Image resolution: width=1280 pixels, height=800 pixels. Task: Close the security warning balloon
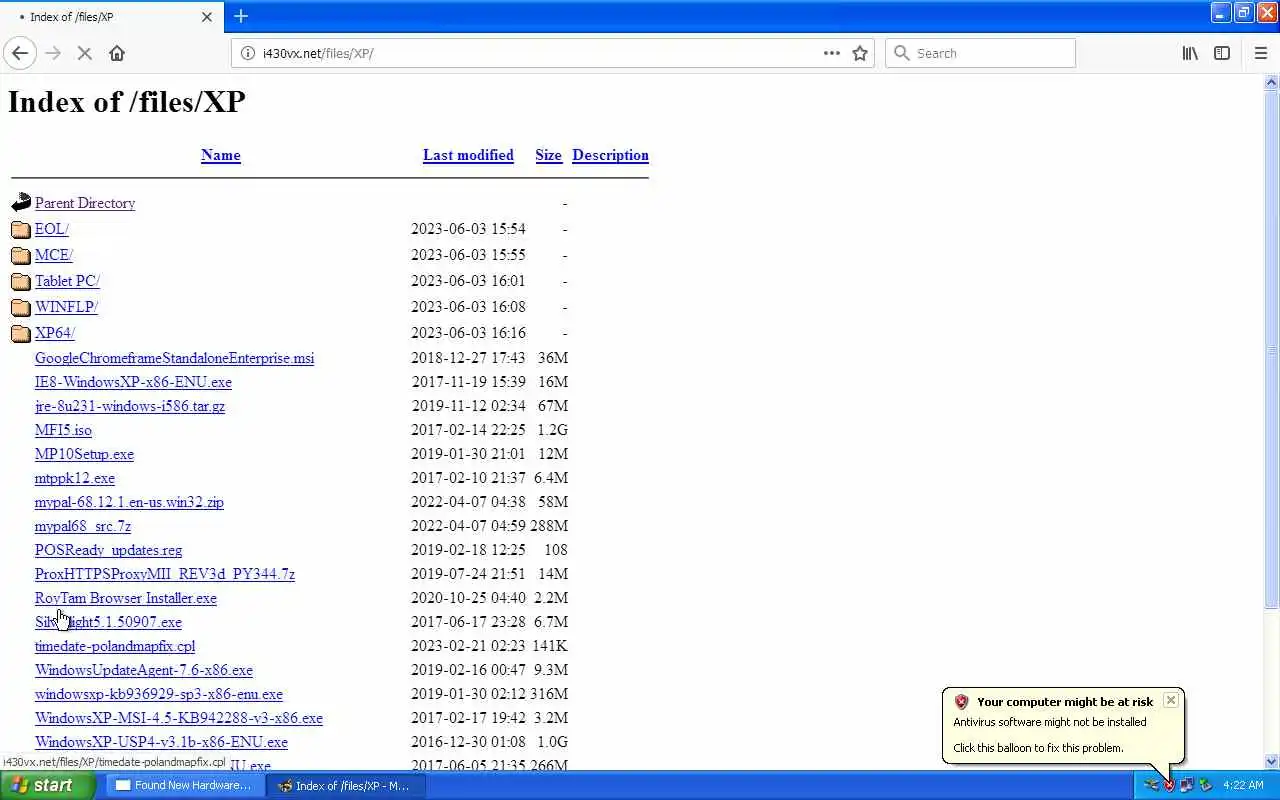click(x=1170, y=700)
